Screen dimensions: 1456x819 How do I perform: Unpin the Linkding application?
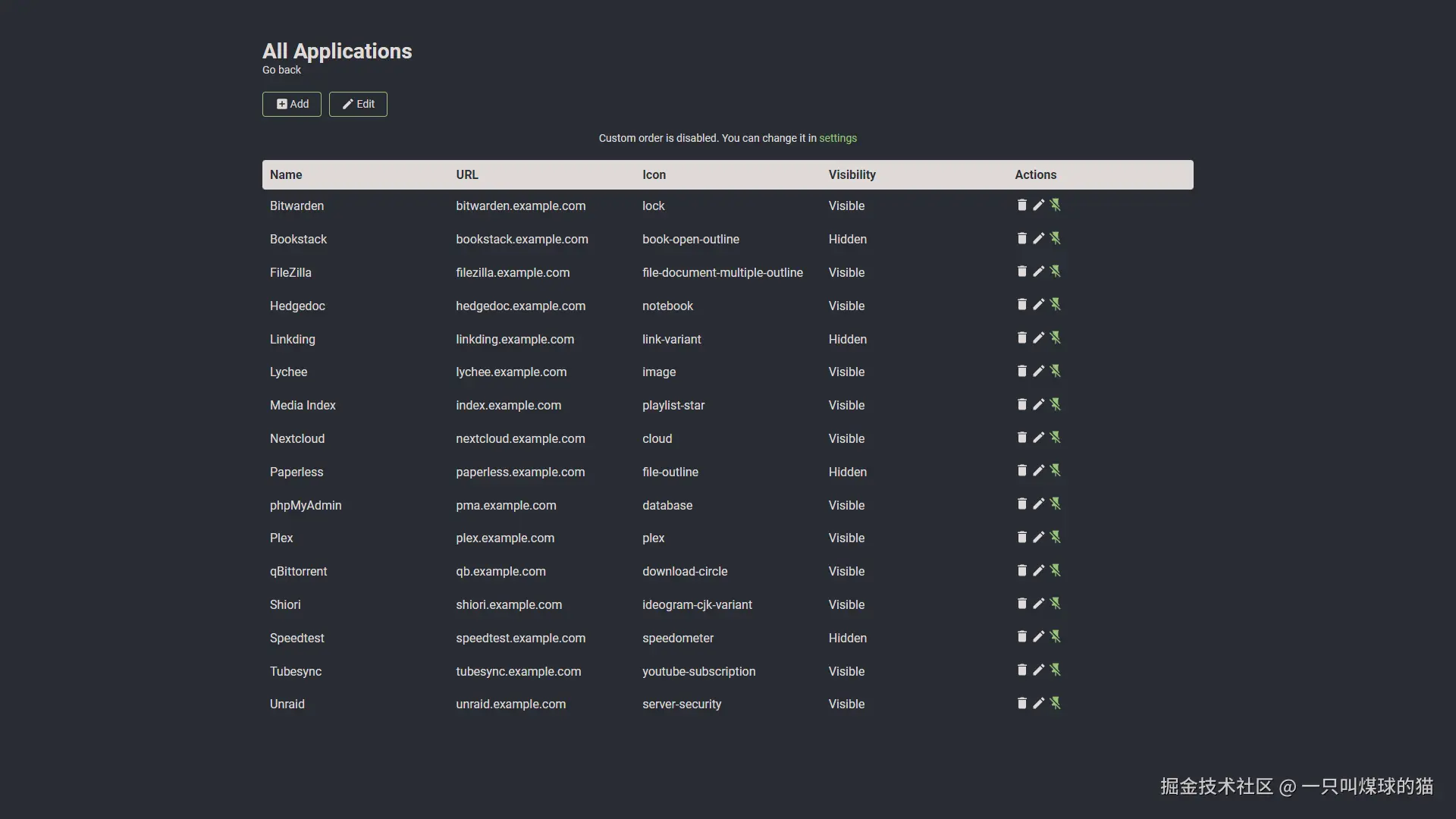tap(1055, 338)
